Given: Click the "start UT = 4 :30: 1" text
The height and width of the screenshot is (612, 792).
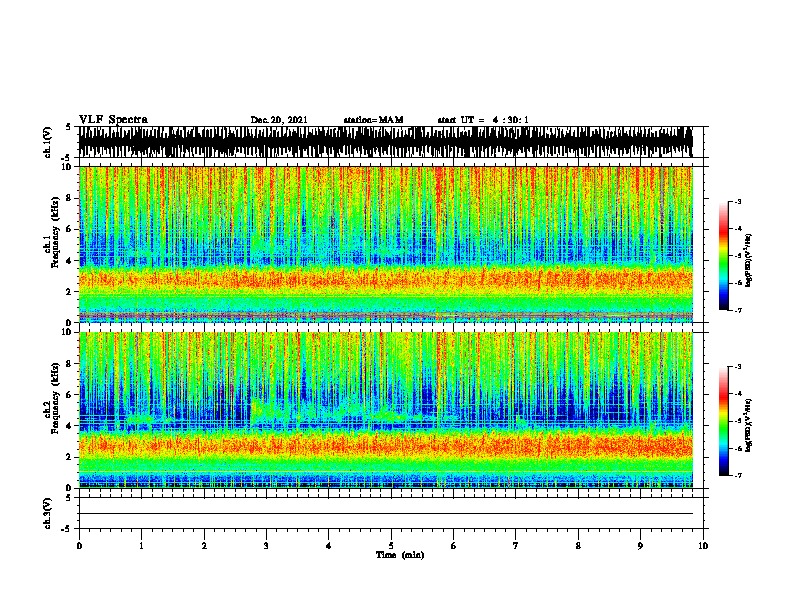Looking at the screenshot, I should [x=483, y=120].
